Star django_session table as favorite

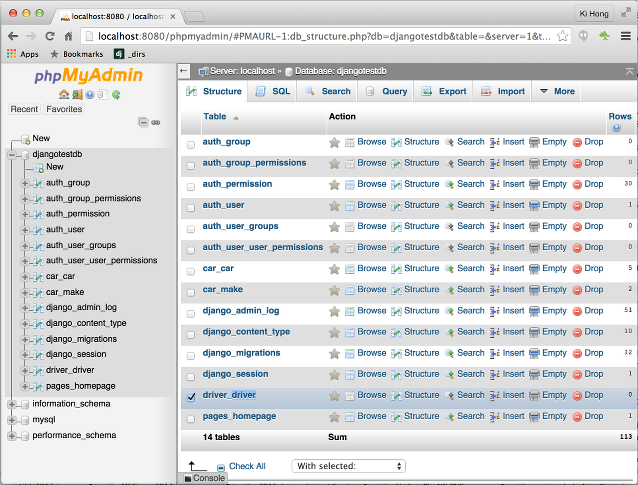(334, 374)
